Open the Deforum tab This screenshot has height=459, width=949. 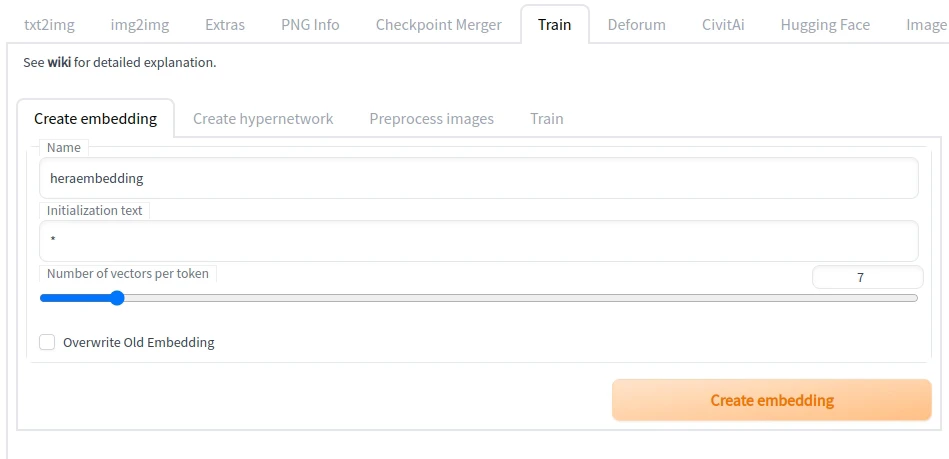tap(636, 24)
